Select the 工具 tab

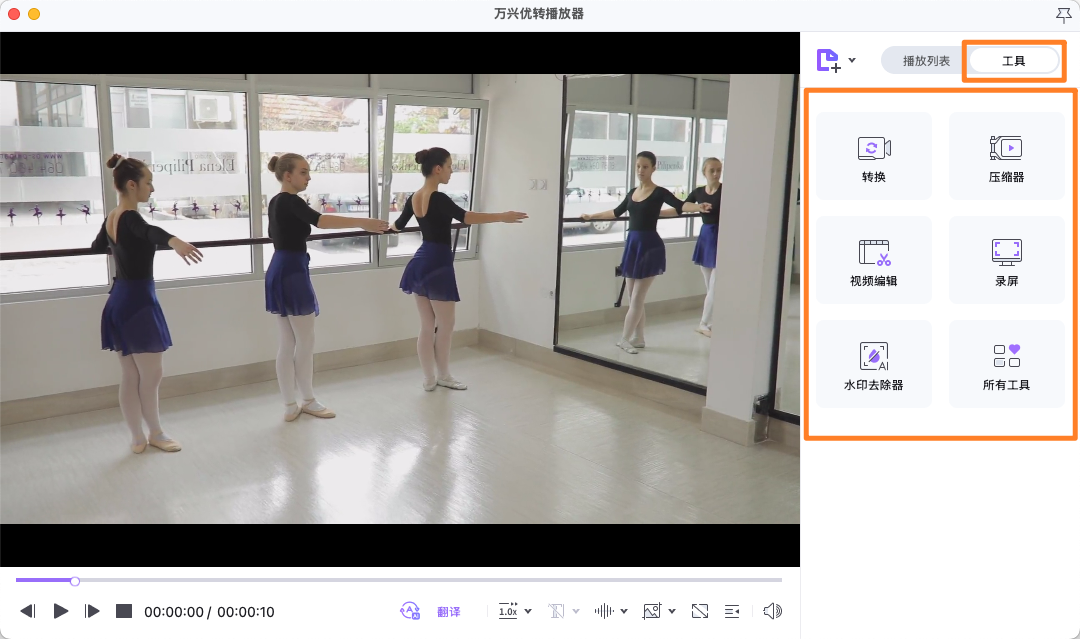pos(1013,61)
